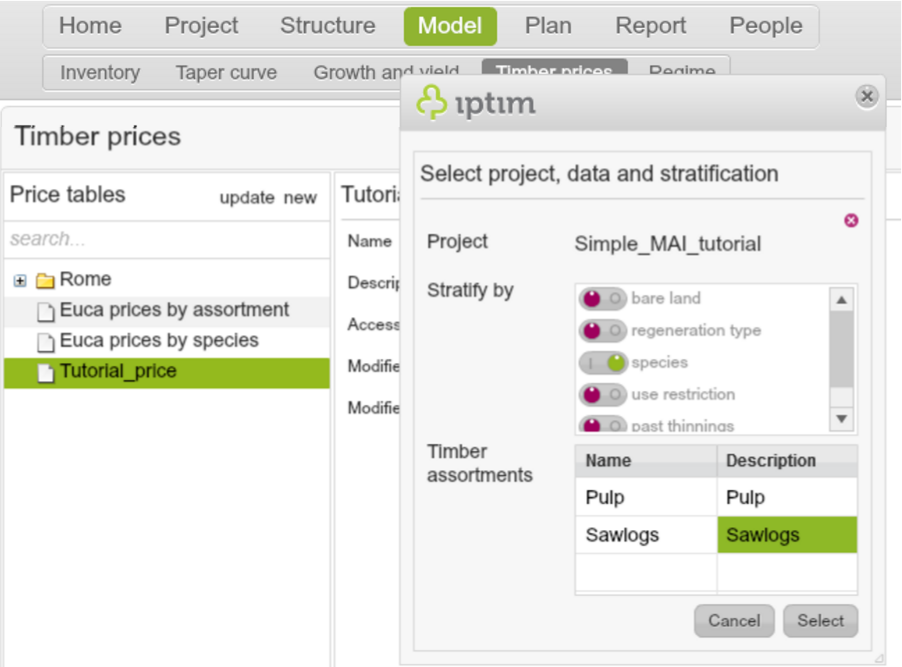Click the new link to create a price table
The width and height of the screenshot is (902, 667).
300,198
